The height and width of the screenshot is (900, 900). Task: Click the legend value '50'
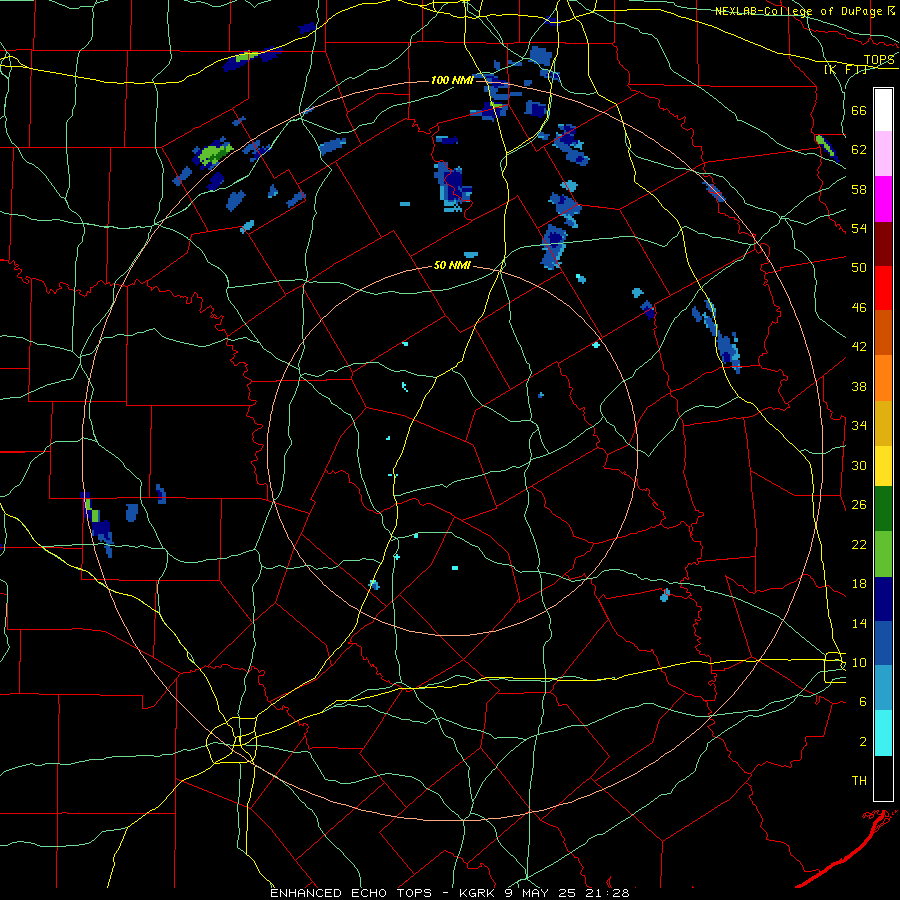(x=859, y=268)
